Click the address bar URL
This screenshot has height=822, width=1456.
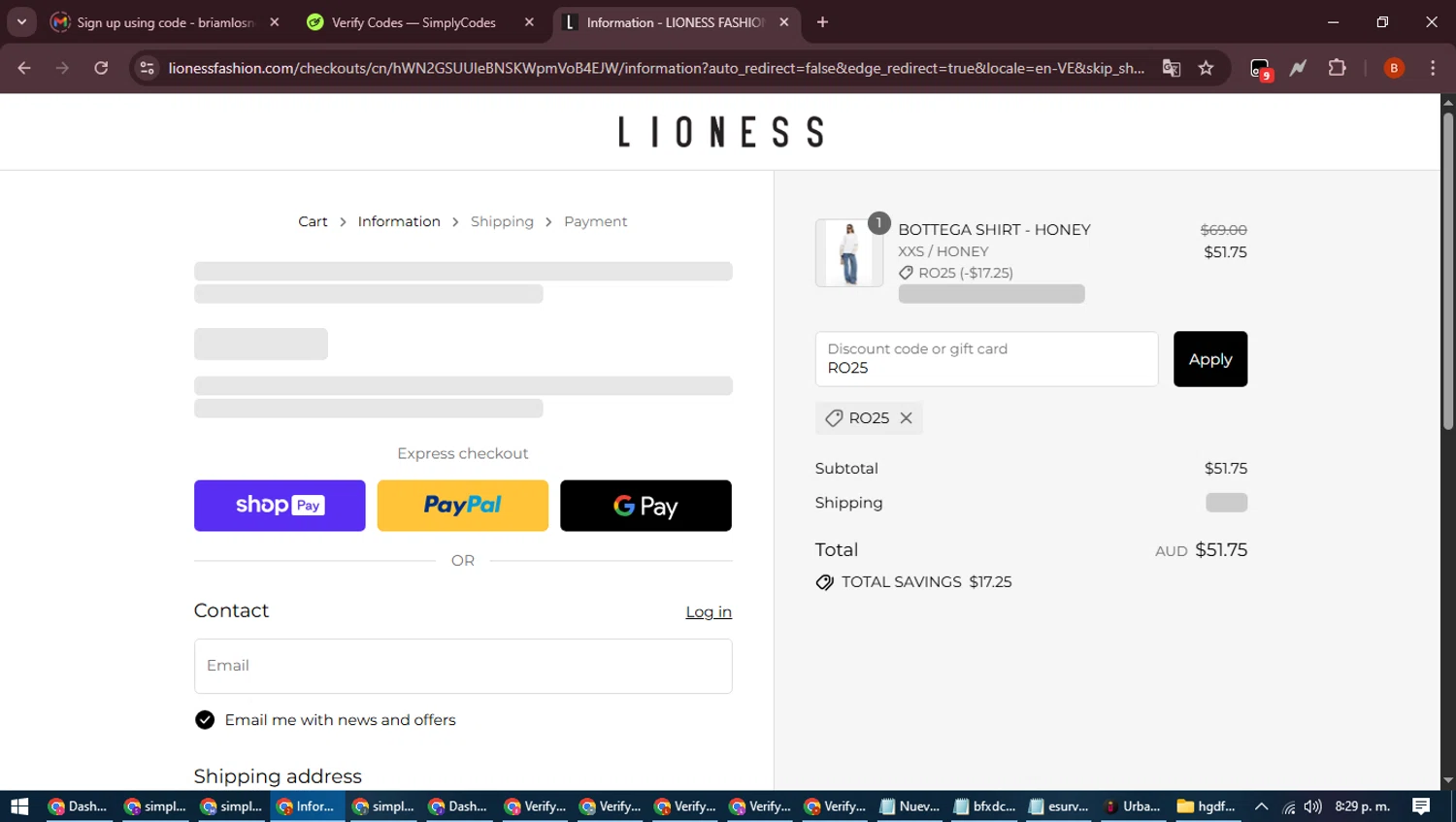[x=656, y=68]
